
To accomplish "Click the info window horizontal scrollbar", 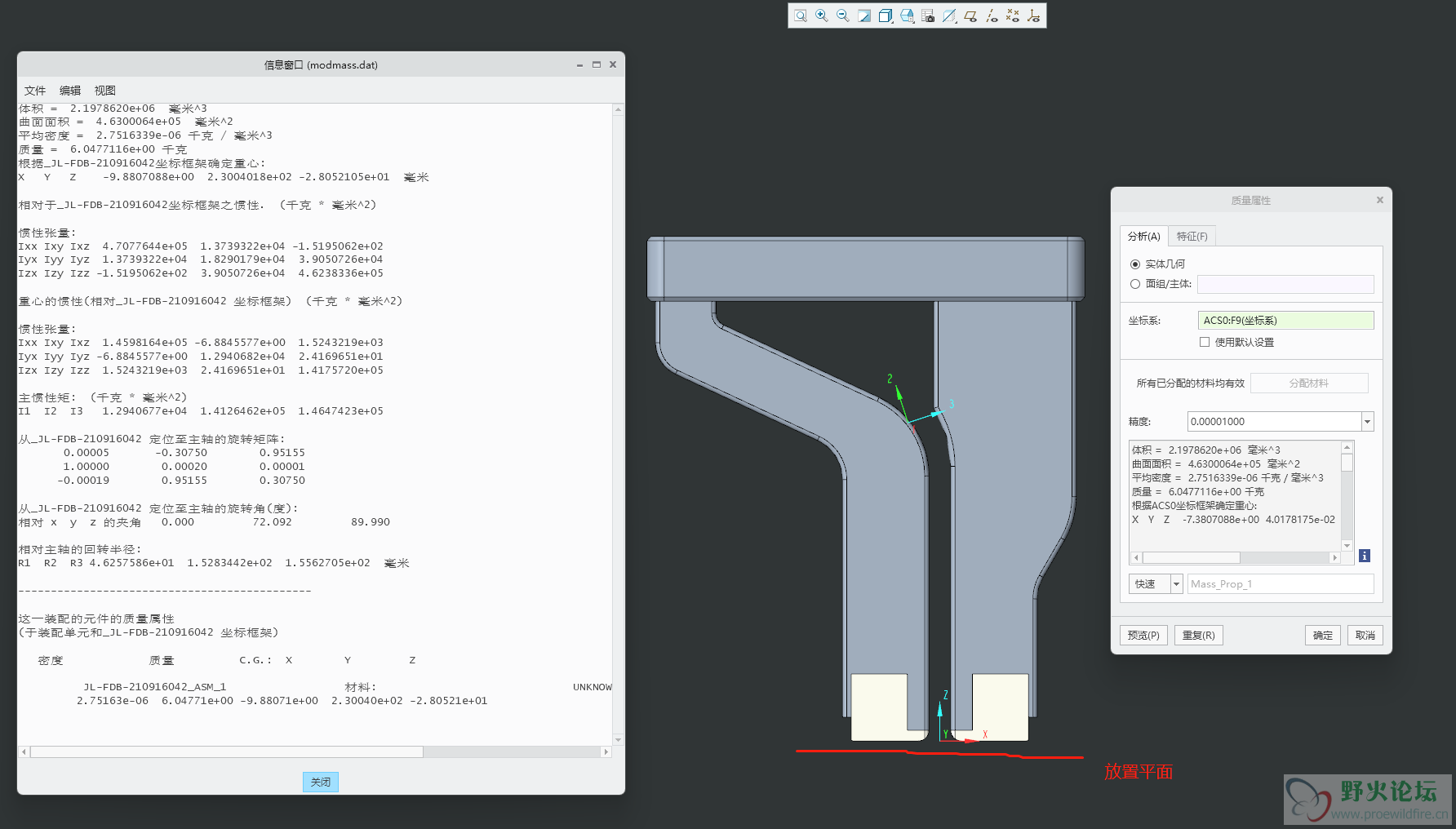I will (x=227, y=752).
